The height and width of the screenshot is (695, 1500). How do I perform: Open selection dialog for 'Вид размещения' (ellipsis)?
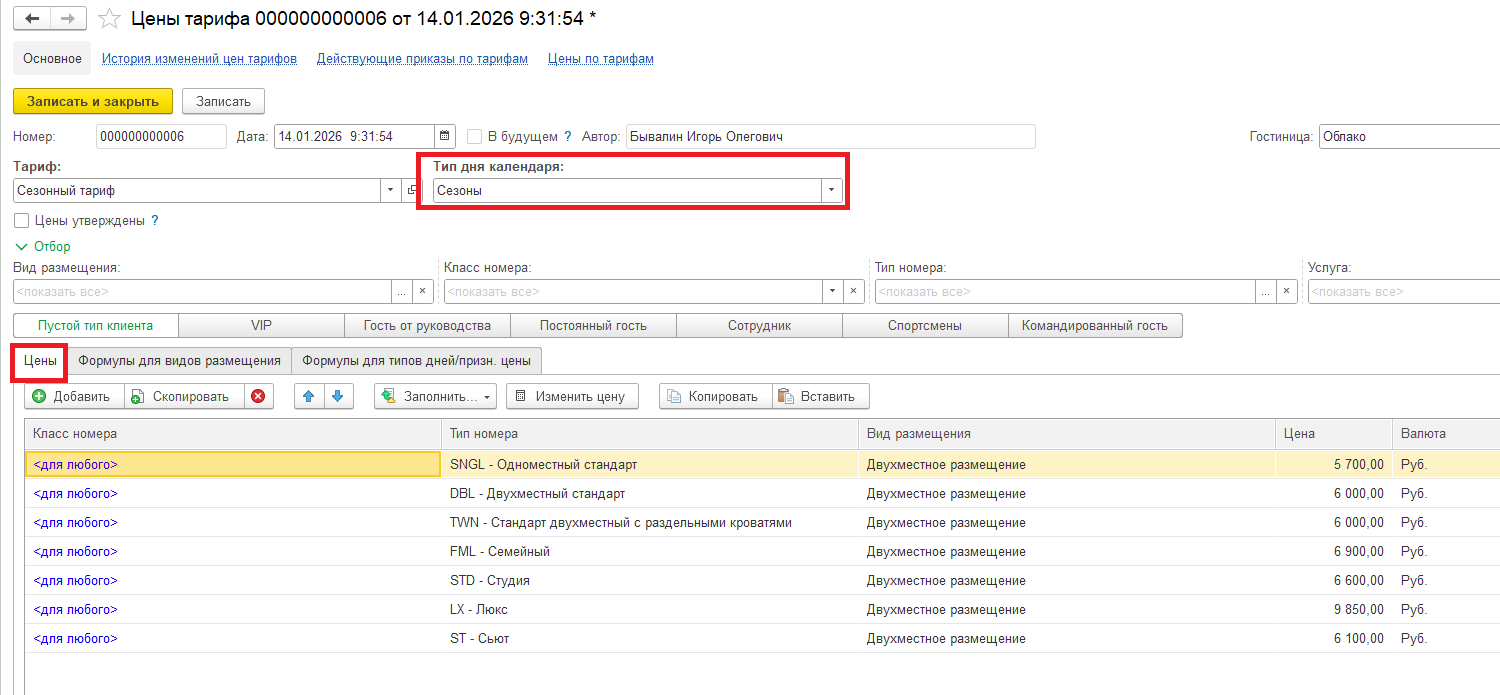click(401, 291)
